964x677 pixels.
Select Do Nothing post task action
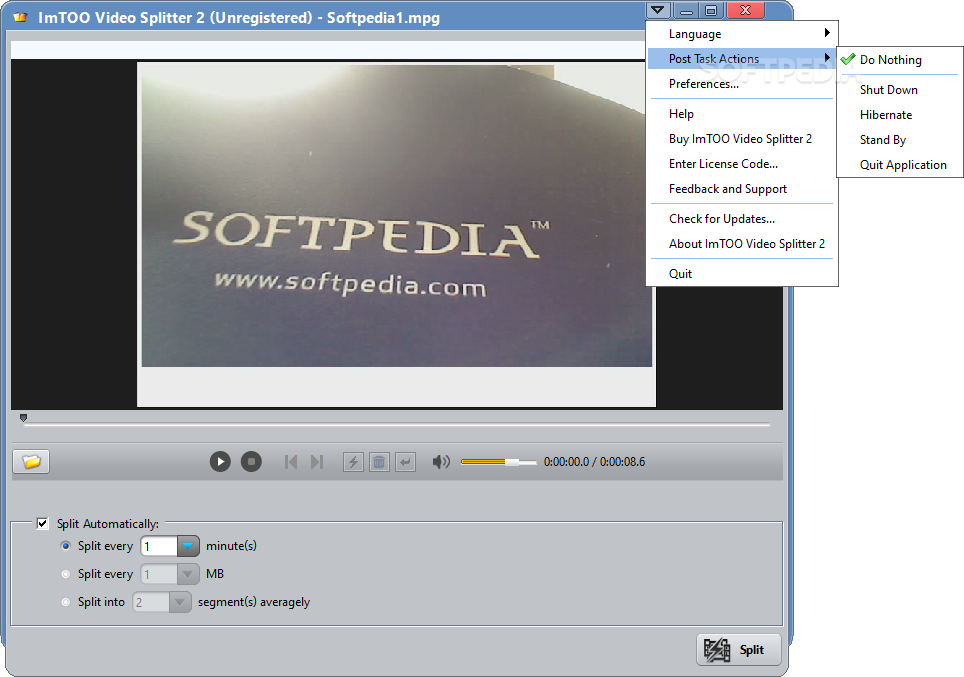tap(899, 60)
